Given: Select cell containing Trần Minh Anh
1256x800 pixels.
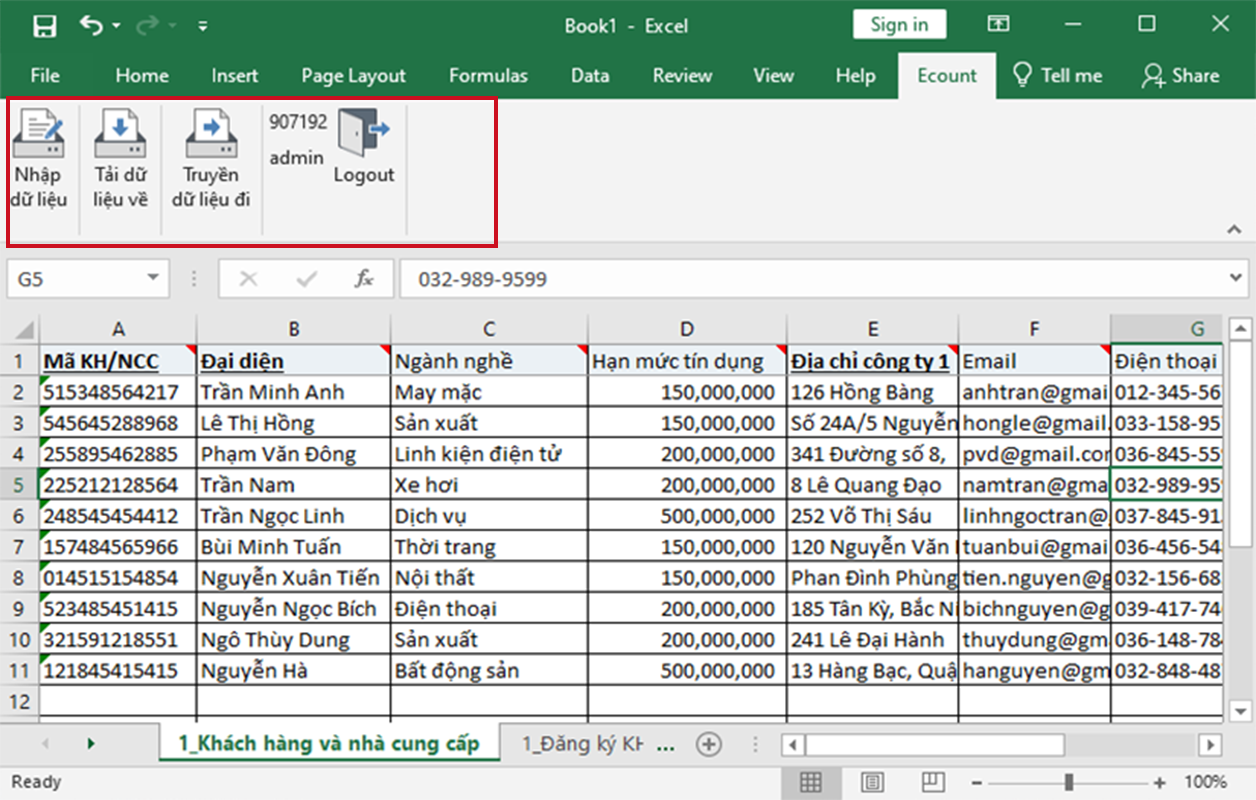Looking at the screenshot, I should [x=293, y=392].
